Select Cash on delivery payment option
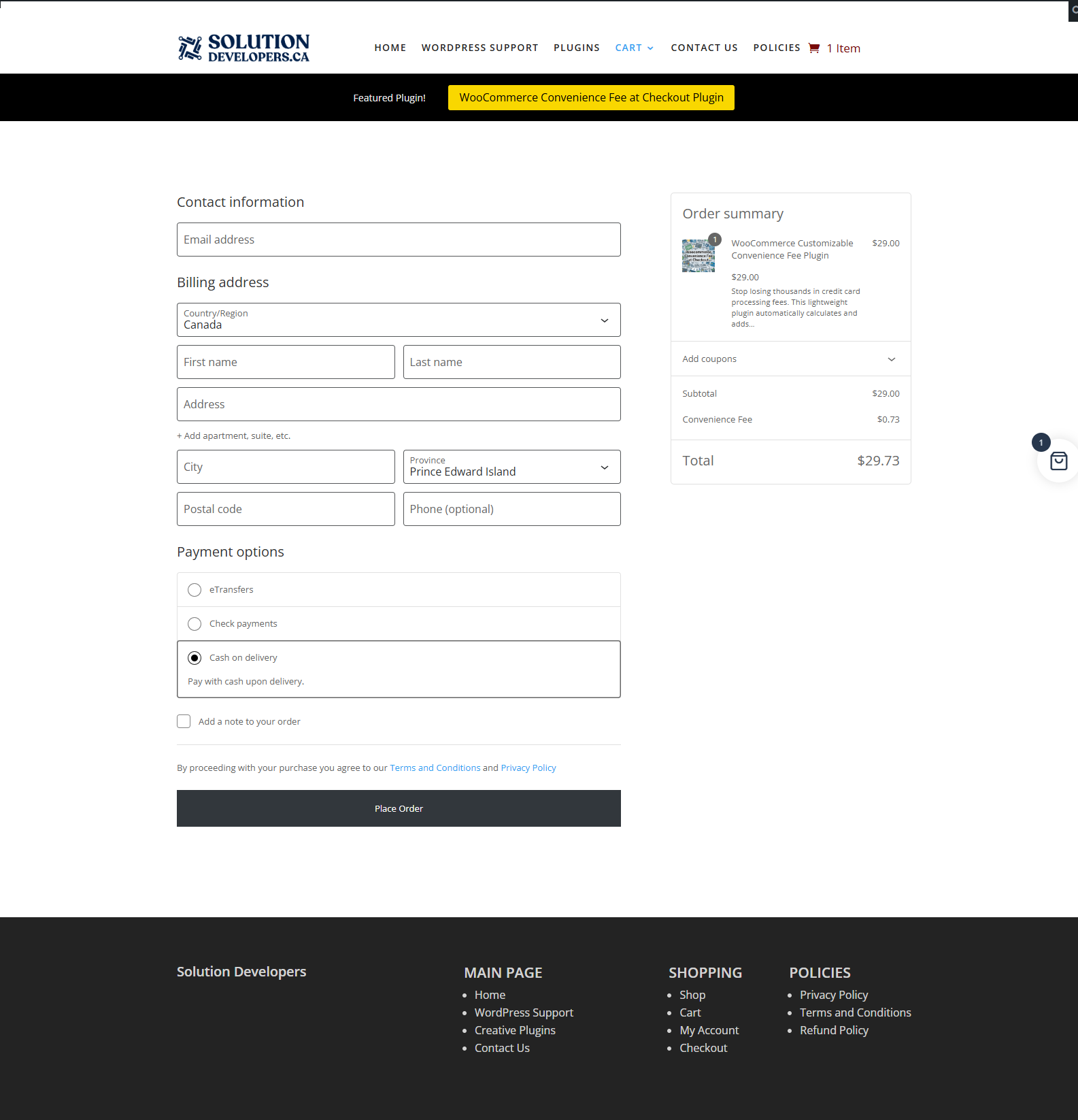The width and height of the screenshot is (1078, 1120). [x=195, y=658]
